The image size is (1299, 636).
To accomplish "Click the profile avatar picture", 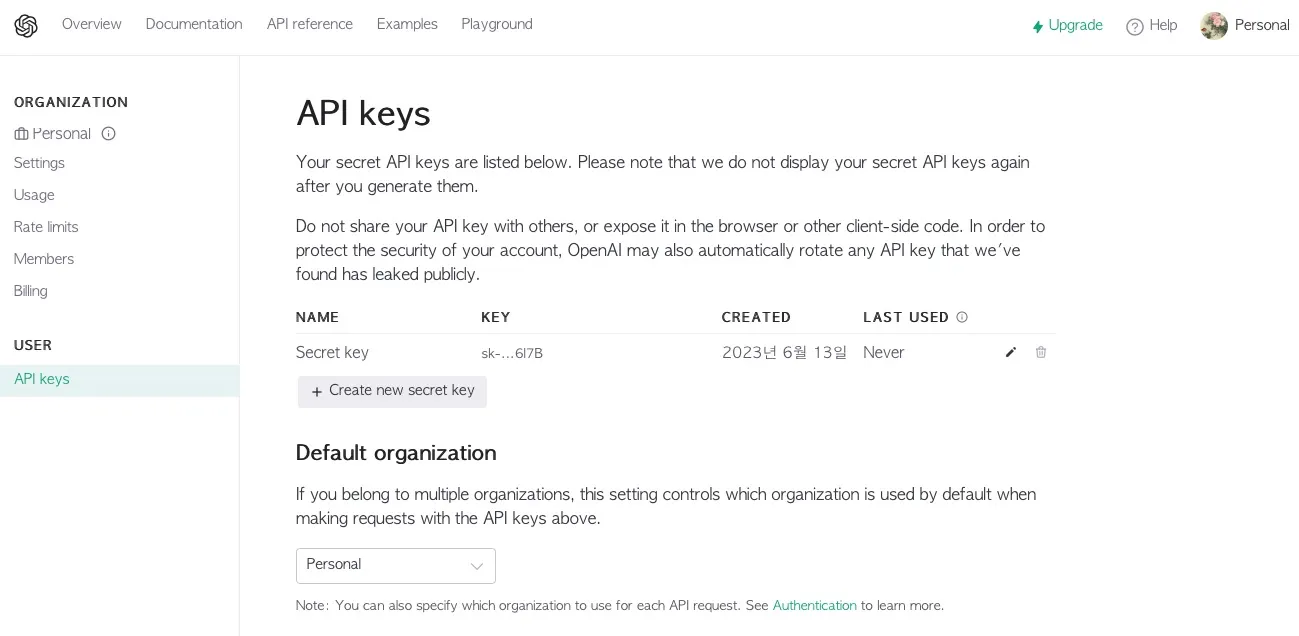I will pyautogui.click(x=1214, y=26).
